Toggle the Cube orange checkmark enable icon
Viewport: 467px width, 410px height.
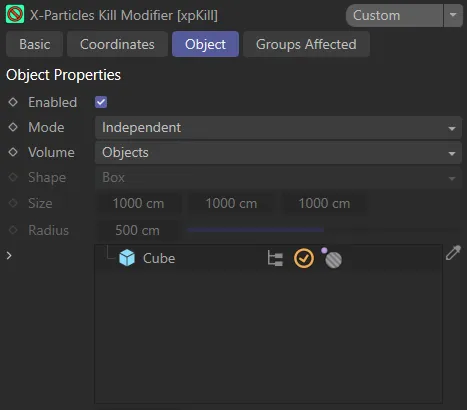pyautogui.click(x=304, y=258)
